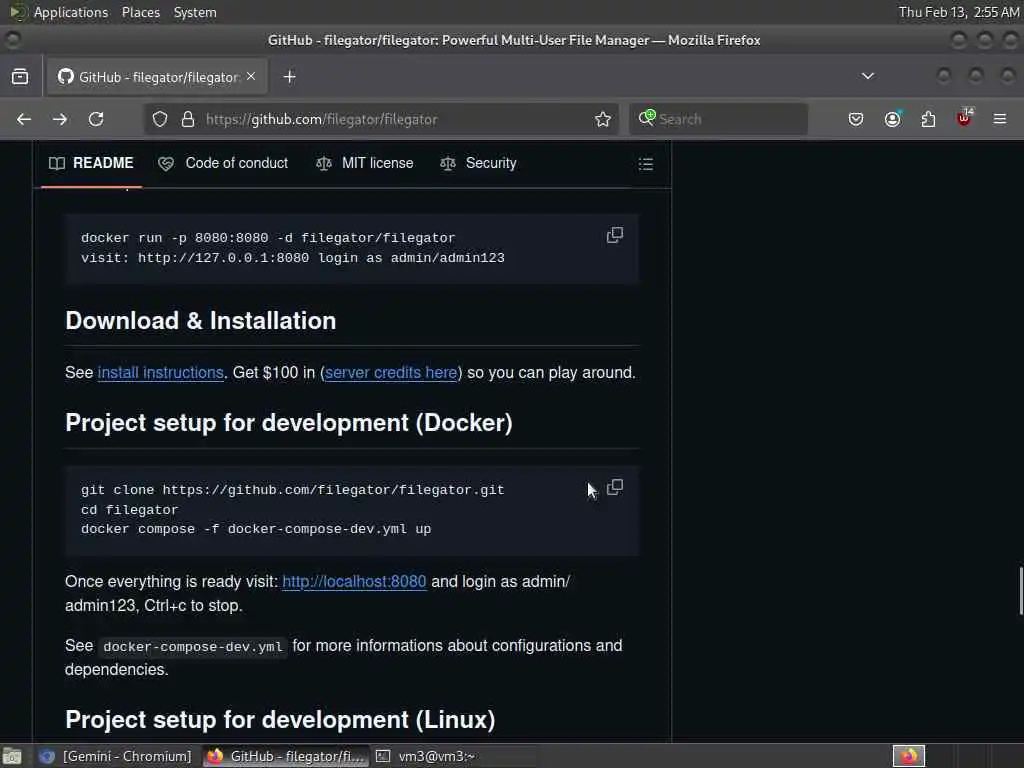This screenshot has height=768, width=1024.
Task: Open the http://localhost:8080 link
Action: tap(354, 582)
